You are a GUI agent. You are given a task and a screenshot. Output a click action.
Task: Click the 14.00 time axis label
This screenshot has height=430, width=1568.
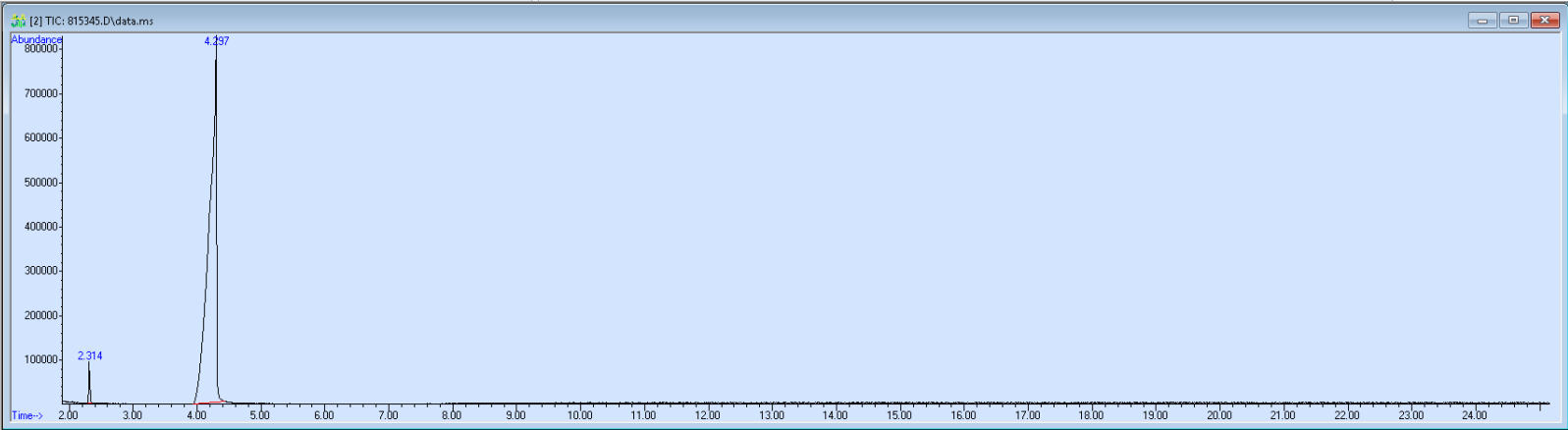(x=836, y=415)
